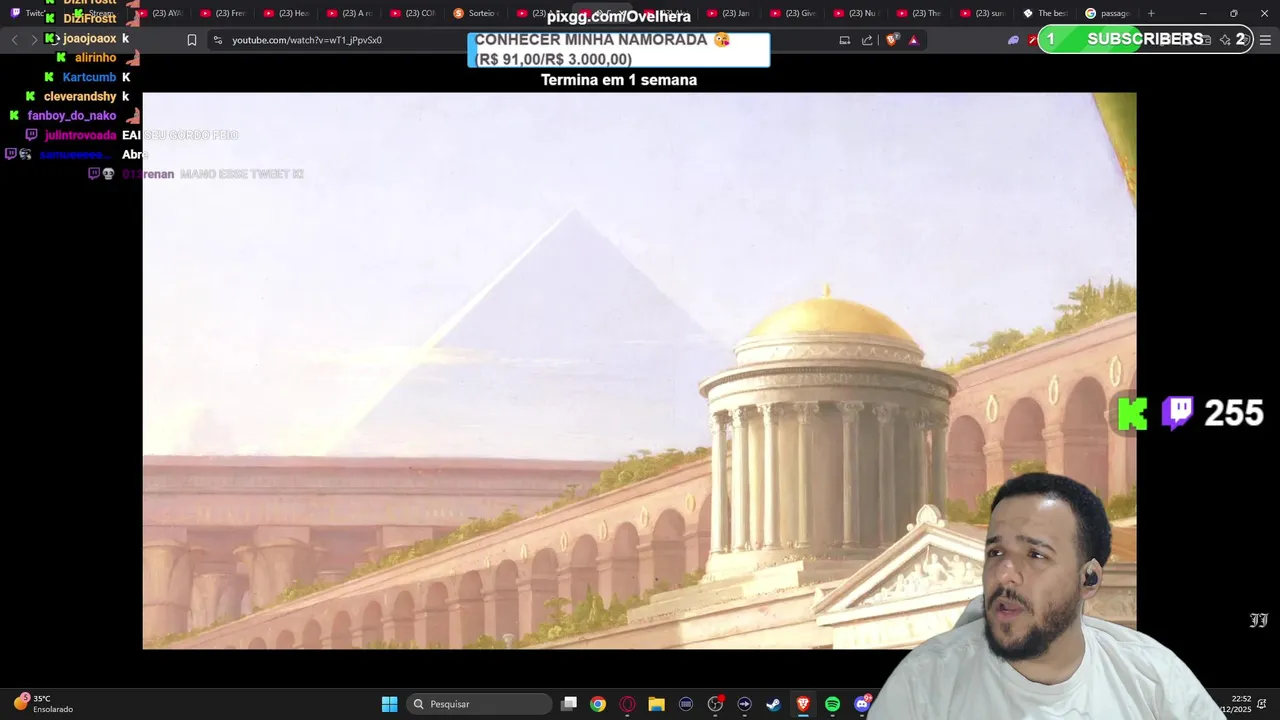The width and height of the screenshot is (1280, 720).
Task: Open a new browser tab
Action: click(x=1151, y=13)
